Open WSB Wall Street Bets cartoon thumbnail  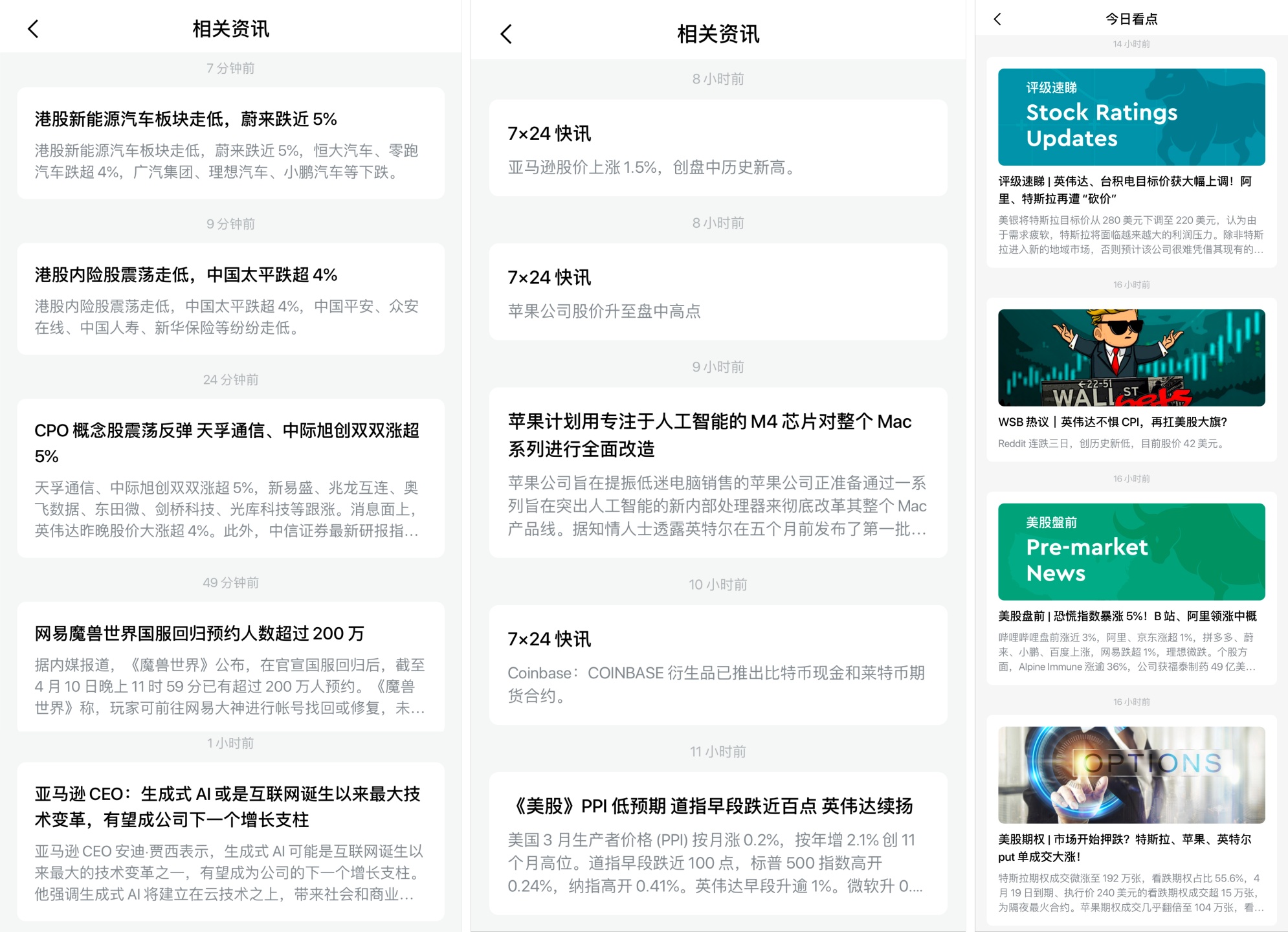coord(1131,358)
